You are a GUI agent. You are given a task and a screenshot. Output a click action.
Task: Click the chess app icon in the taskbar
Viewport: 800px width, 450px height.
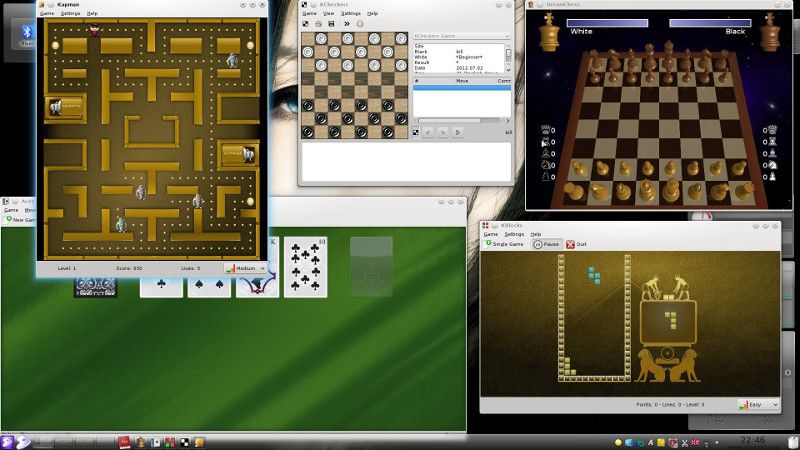(140, 442)
